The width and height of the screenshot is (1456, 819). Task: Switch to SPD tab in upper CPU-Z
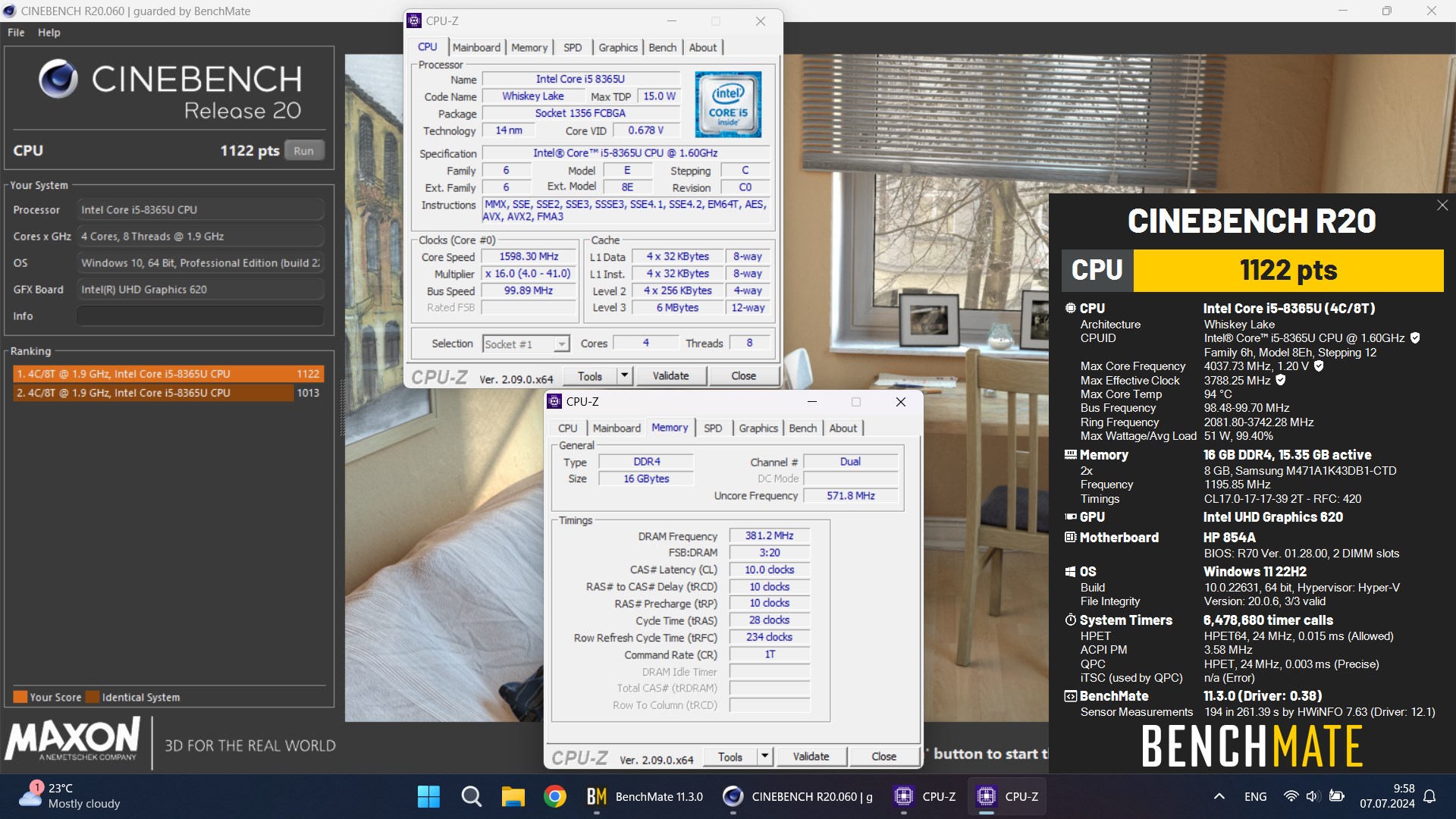(573, 47)
